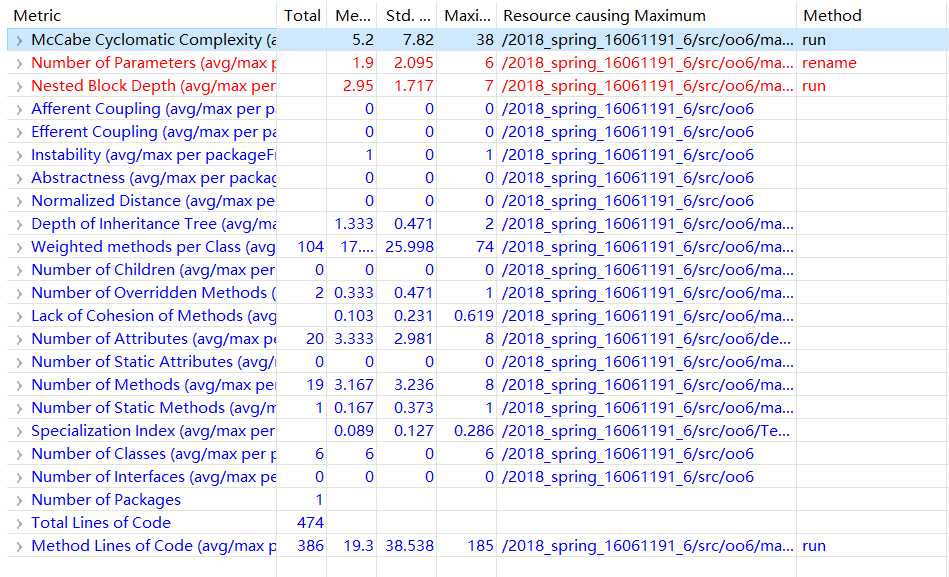
Task: Expand the Abstractness metric row
Action: [x=19, y=179]
